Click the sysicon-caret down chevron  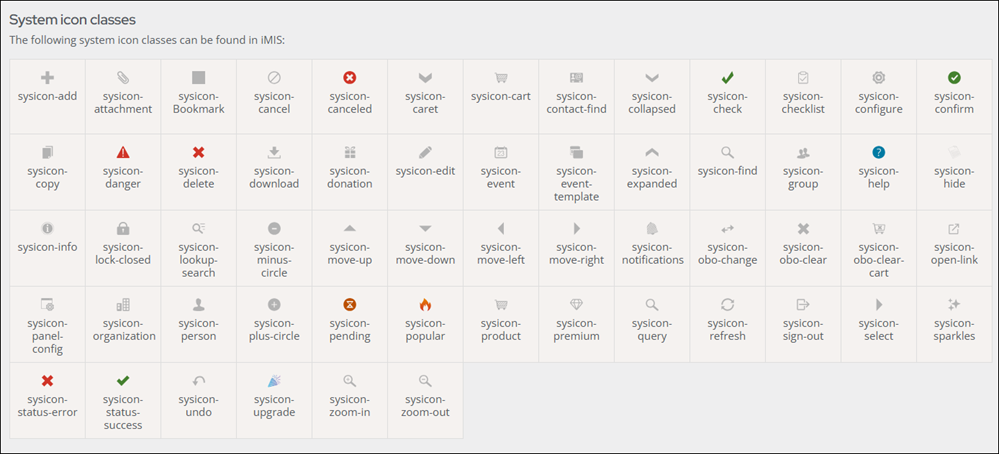[x=425, y=77]
